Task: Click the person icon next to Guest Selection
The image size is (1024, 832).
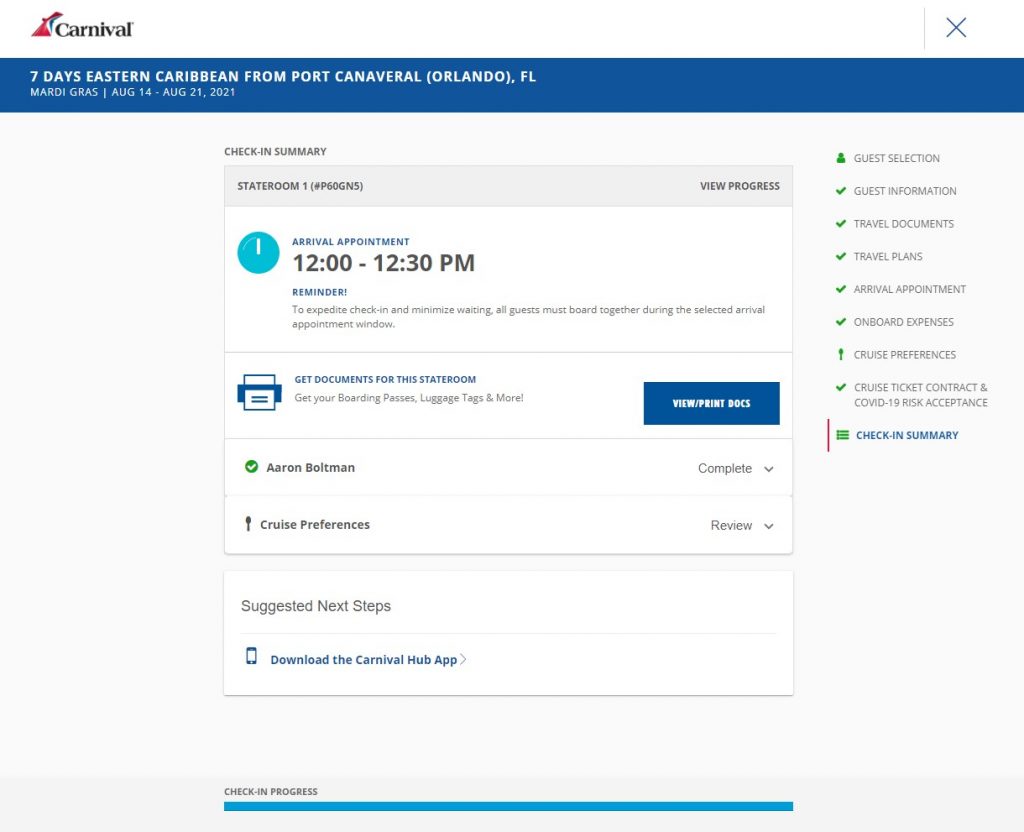Action: (x=841, y=158)
